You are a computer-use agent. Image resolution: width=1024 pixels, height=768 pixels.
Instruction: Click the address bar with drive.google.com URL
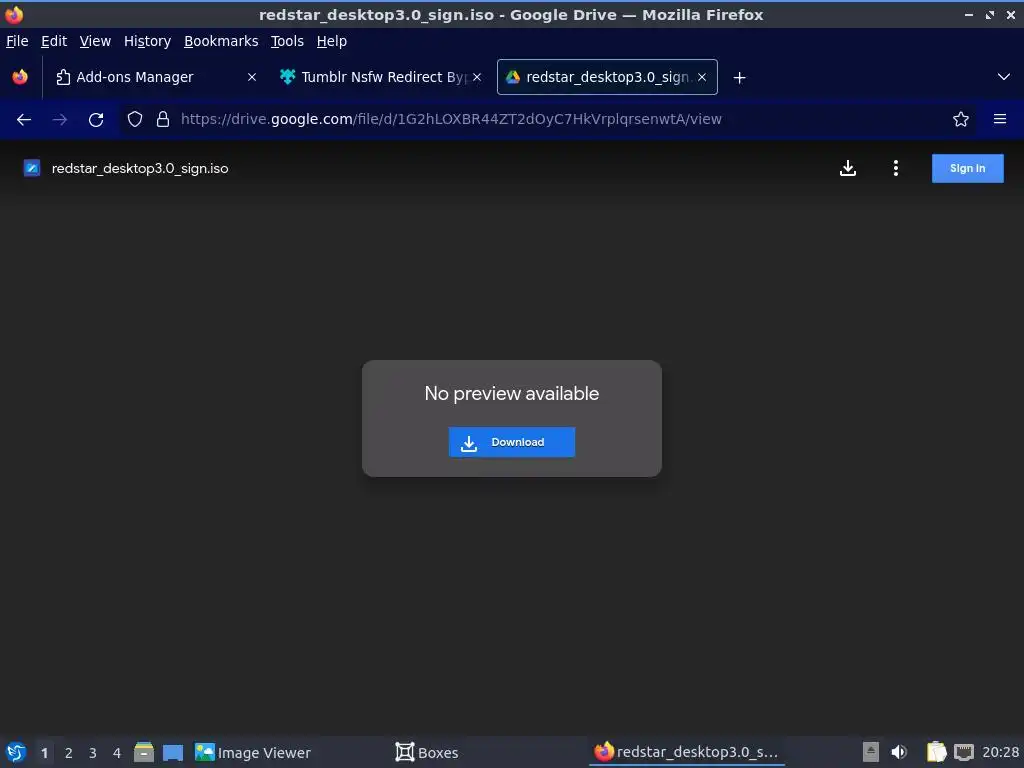549,119
